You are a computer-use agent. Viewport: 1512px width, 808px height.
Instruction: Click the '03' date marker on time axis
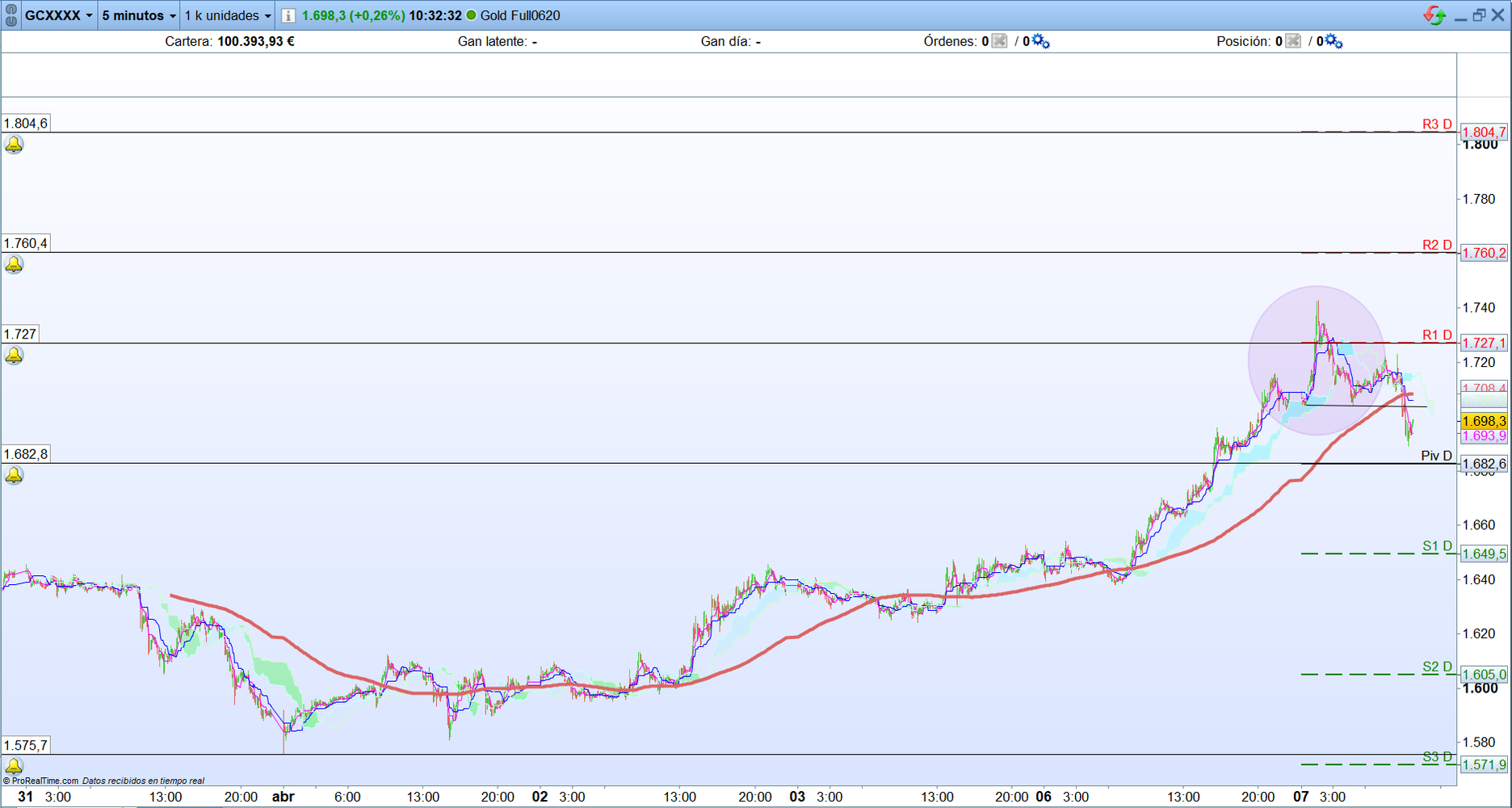[797, 797]
